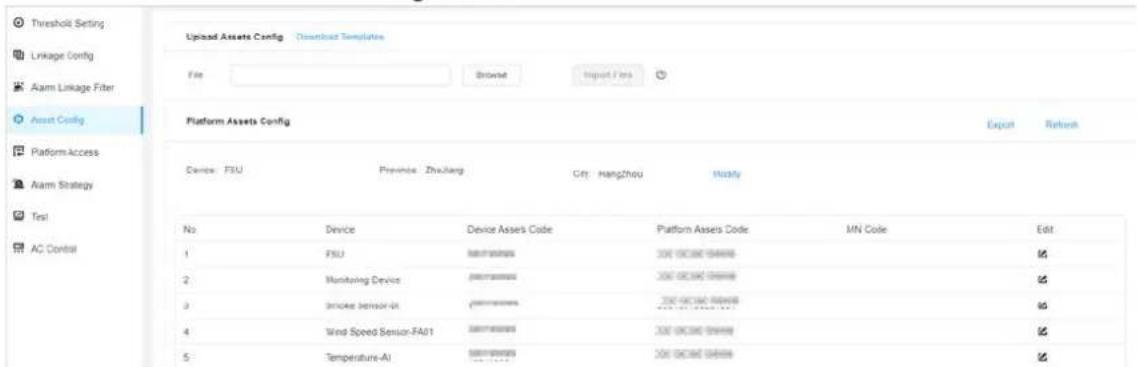Click Modify next to city HangZhou
1137x367 pixels.
tap(726, 175)
